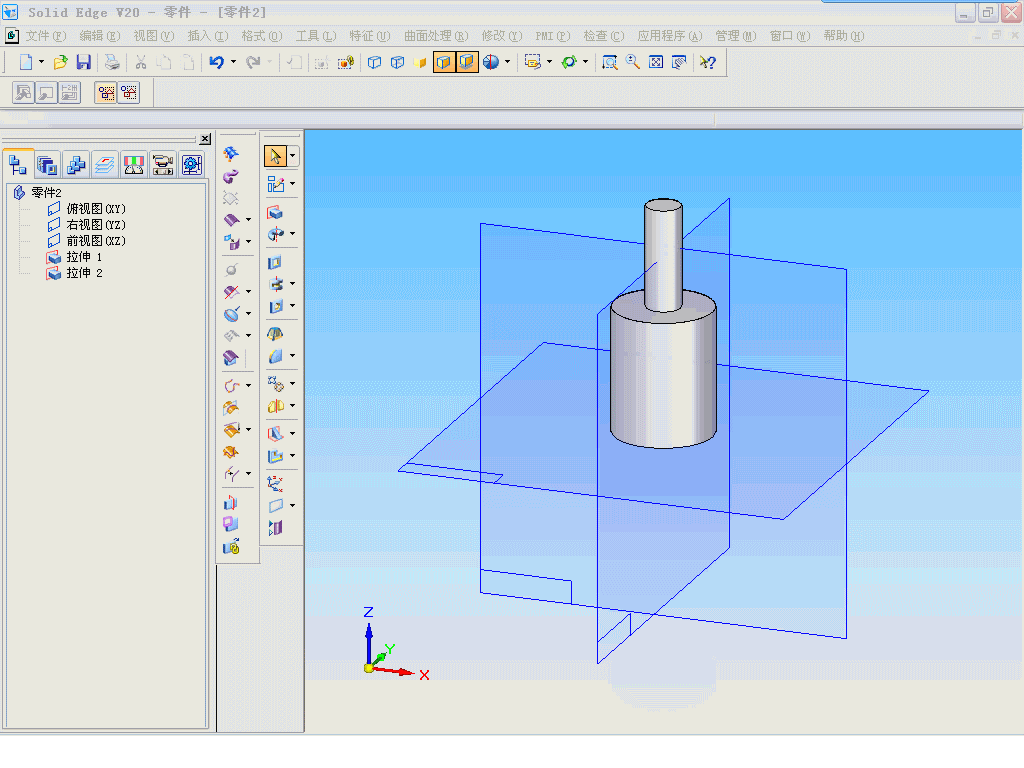Expand the Sketch tool dropdown arrow
Image resolution: width=1024 pixels, height=768 pixels.
click(293, 184)
